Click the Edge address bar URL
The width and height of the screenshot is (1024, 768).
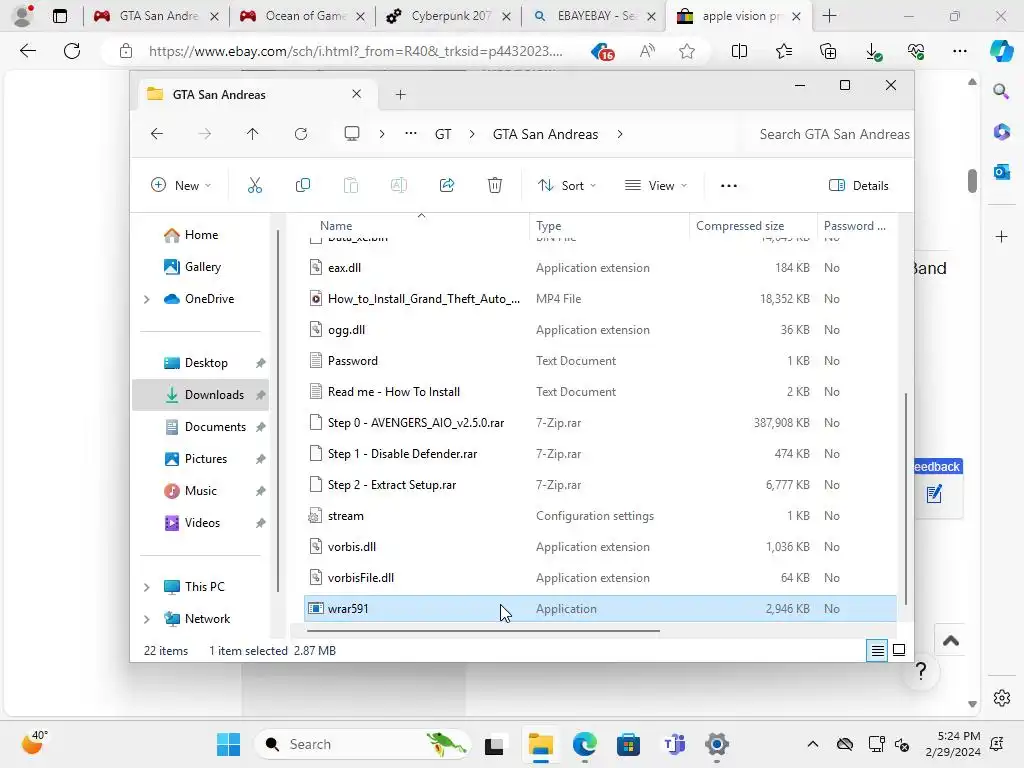[x=355, y=51]
